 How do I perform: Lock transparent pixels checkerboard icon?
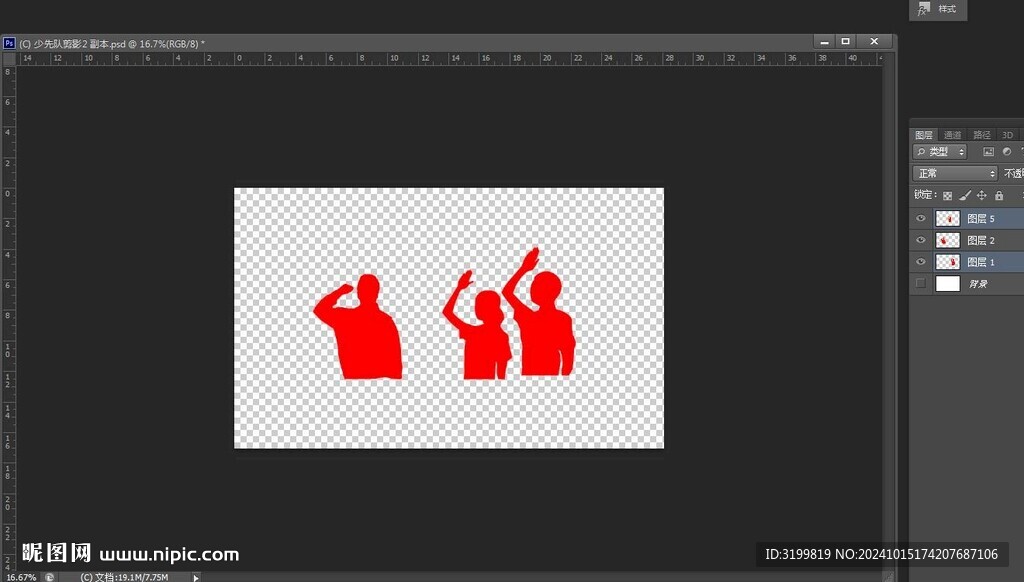click(x=948, y=195)
